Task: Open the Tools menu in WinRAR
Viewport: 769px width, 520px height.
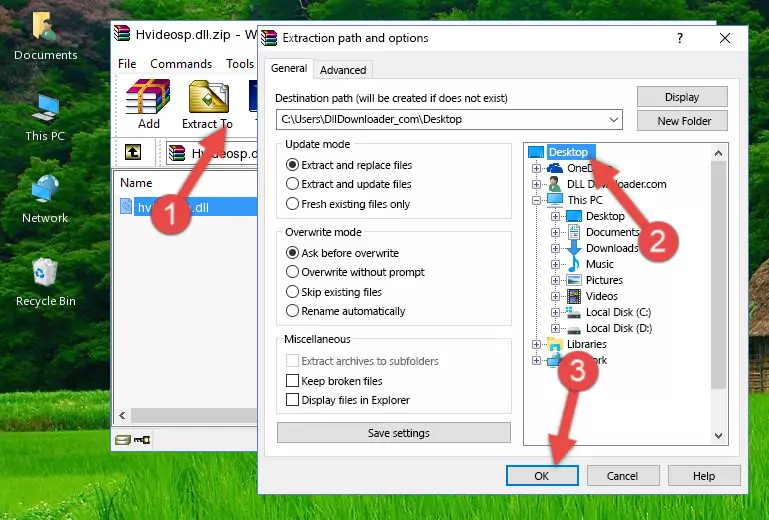Action: pyautogui.click(x=240, y=64)
